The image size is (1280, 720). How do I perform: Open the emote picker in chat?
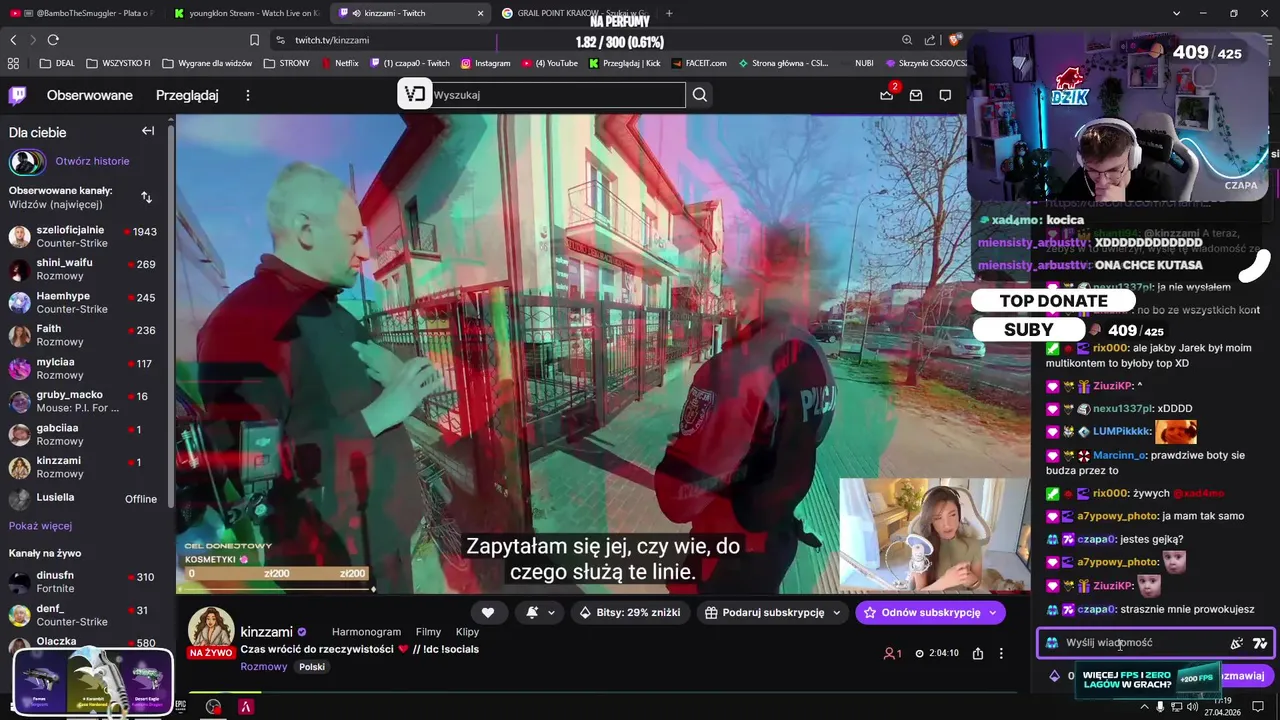point(1237,643)
